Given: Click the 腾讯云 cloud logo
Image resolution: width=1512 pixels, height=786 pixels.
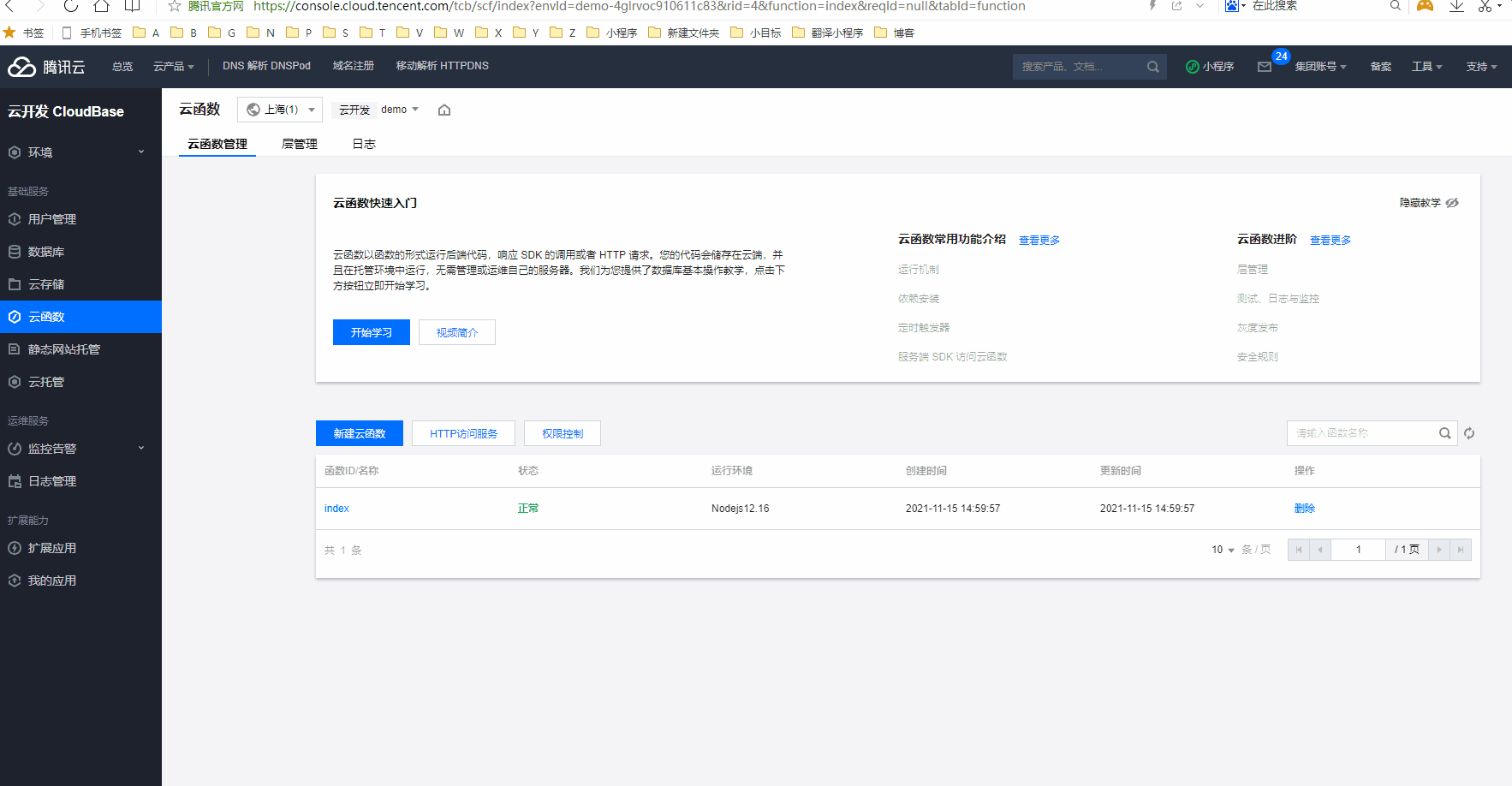Looking at the screenshot, I should coord(46,67).
